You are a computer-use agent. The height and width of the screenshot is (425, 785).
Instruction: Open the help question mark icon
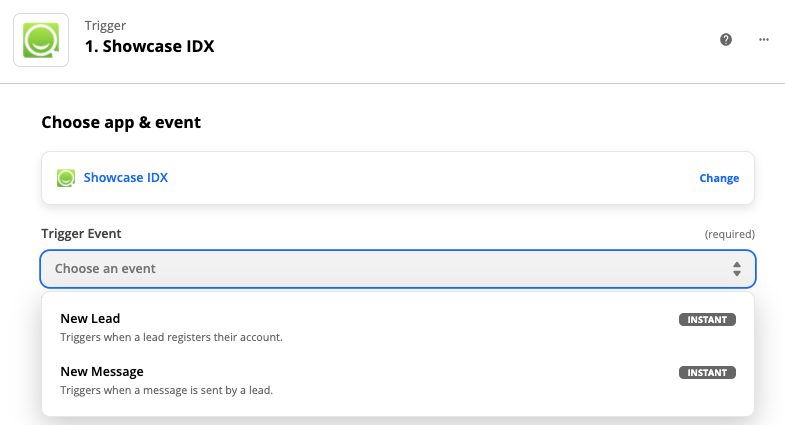(x=726, y=40)
